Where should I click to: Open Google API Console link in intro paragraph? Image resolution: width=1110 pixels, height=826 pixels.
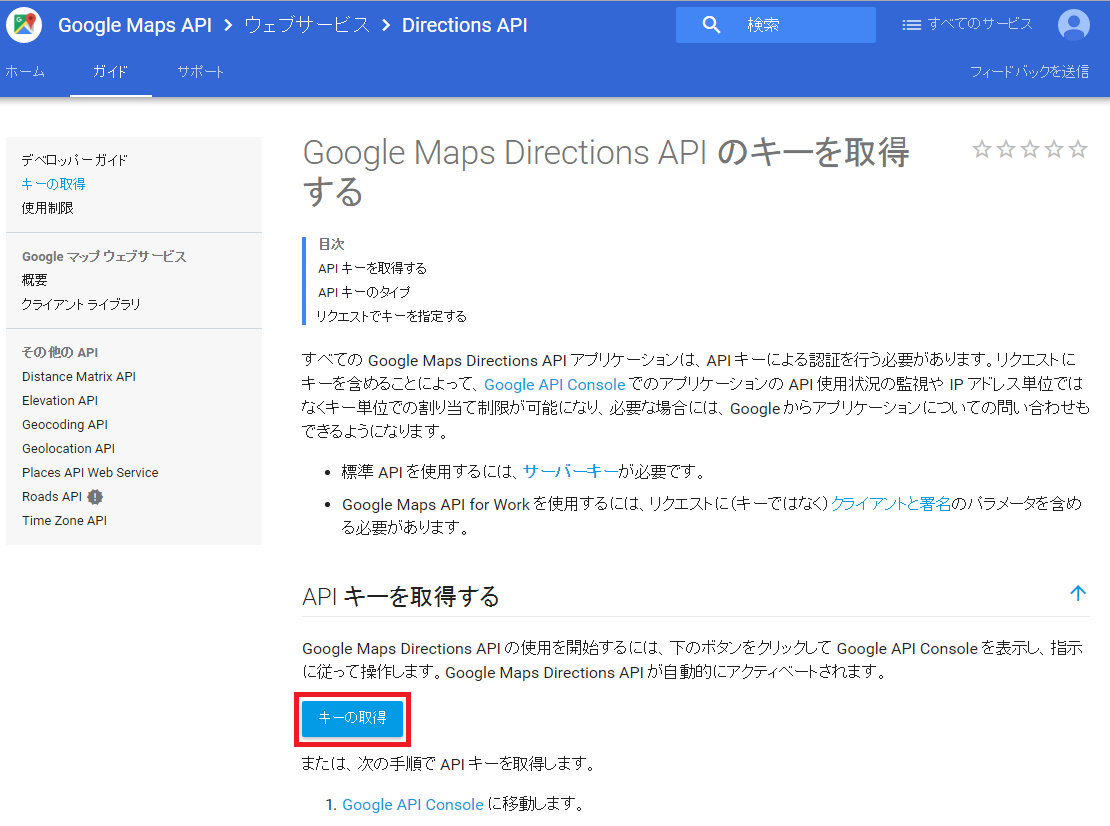click(554, 384)
